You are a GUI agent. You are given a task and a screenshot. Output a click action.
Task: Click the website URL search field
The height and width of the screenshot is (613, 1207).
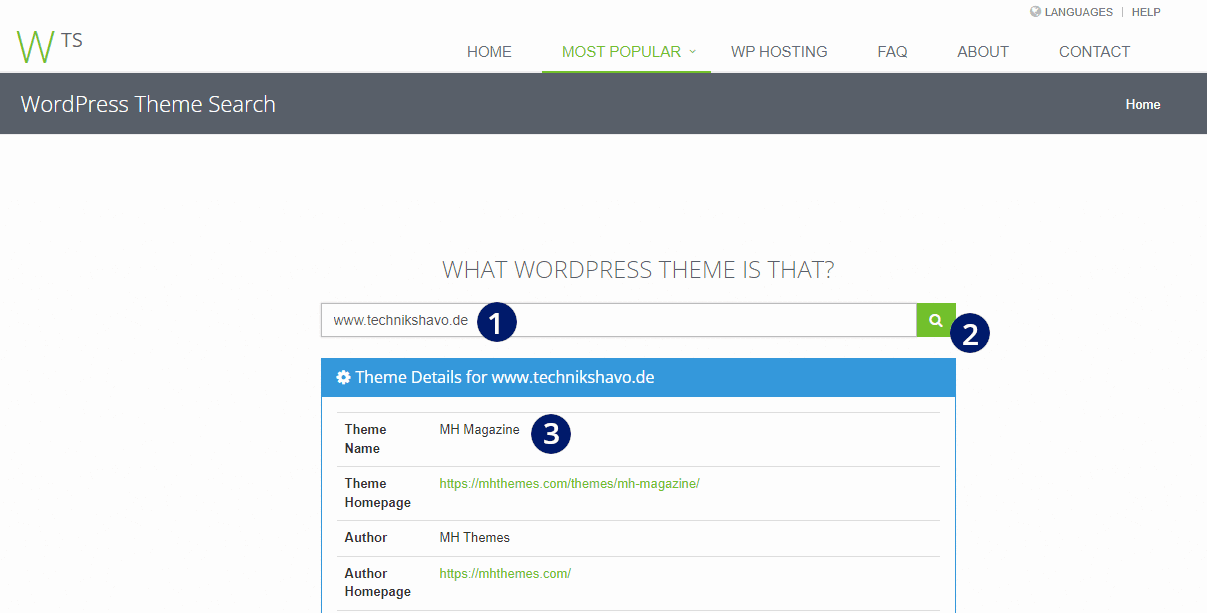[x=619, y=320]
